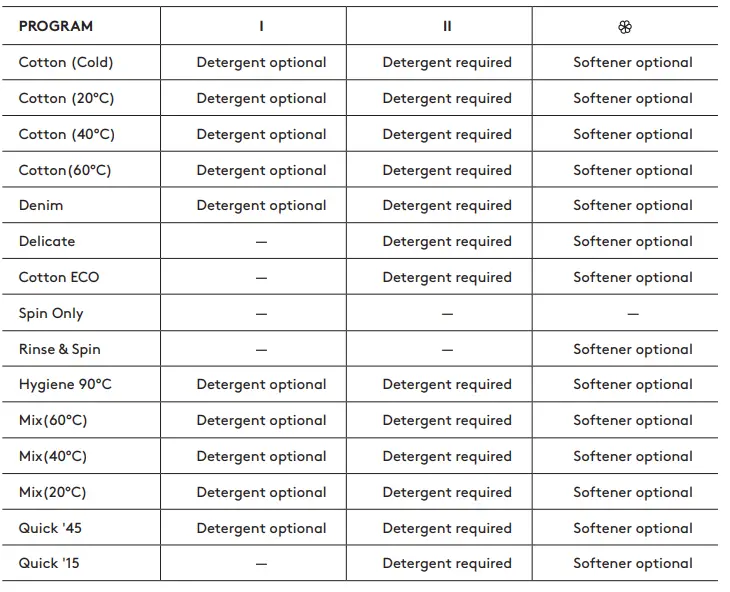Screen dimensions: 730x592
Task: Click the PROGRAM column header
Action: click(56, 26)
